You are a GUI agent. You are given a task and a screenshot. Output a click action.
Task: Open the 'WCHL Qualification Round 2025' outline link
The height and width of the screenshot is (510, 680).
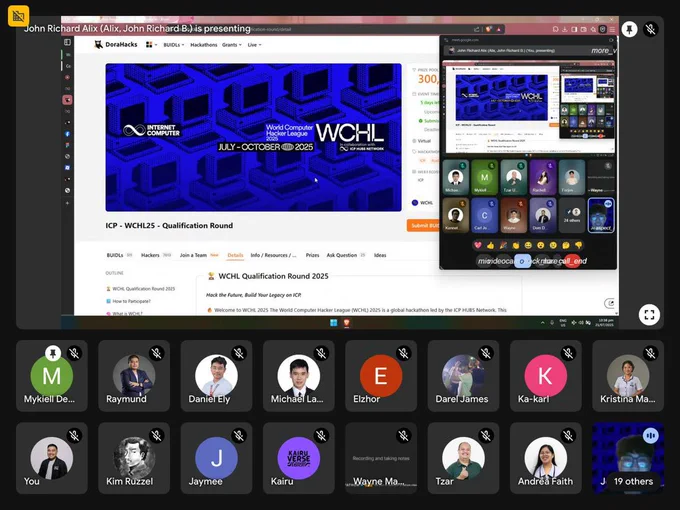pyautogui.click(x=141, y=289)
